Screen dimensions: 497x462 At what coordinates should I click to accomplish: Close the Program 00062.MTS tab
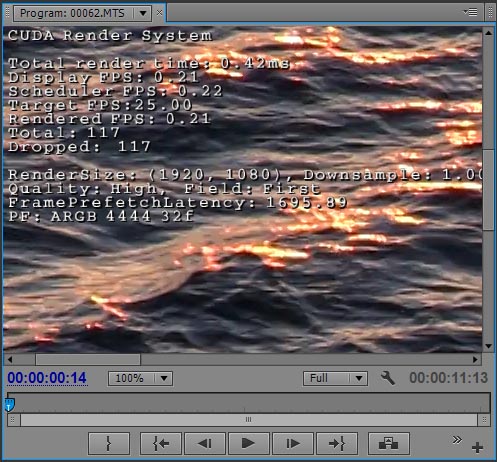[159, 13]
